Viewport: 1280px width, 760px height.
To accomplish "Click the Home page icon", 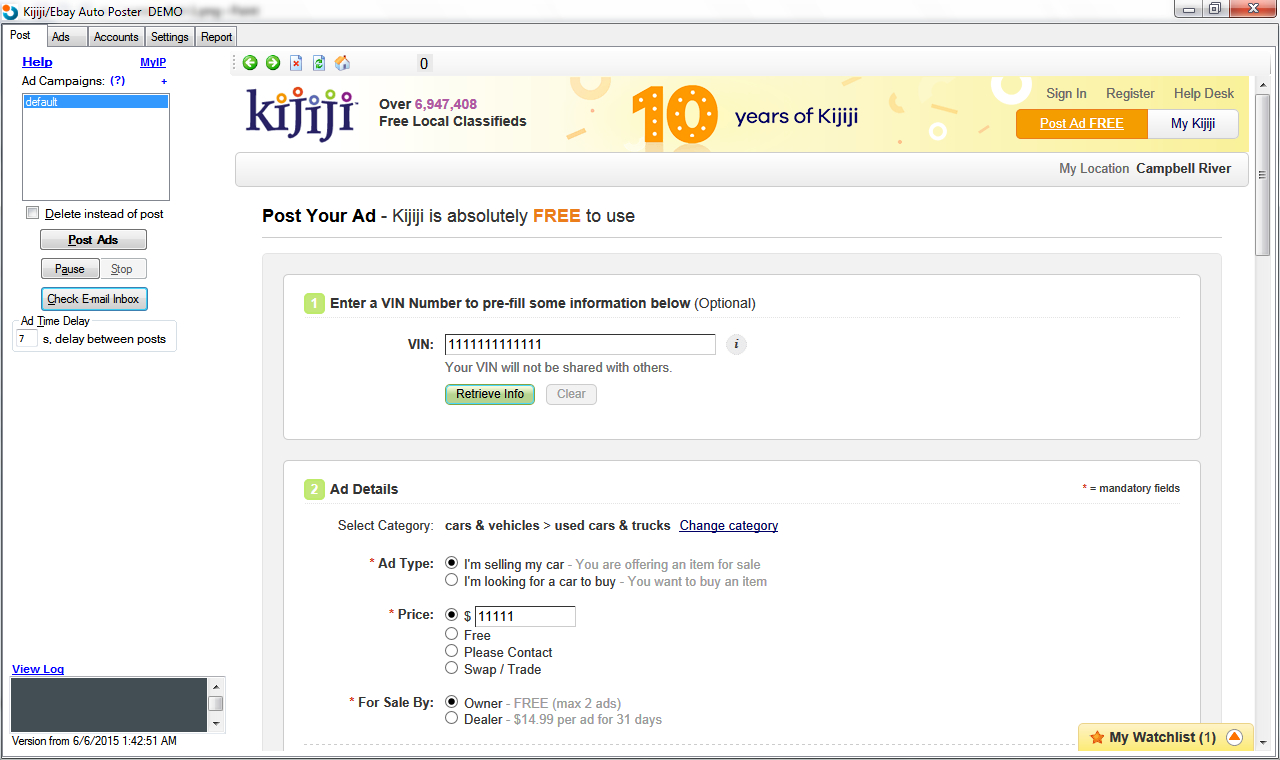I will tap(342, 63).
